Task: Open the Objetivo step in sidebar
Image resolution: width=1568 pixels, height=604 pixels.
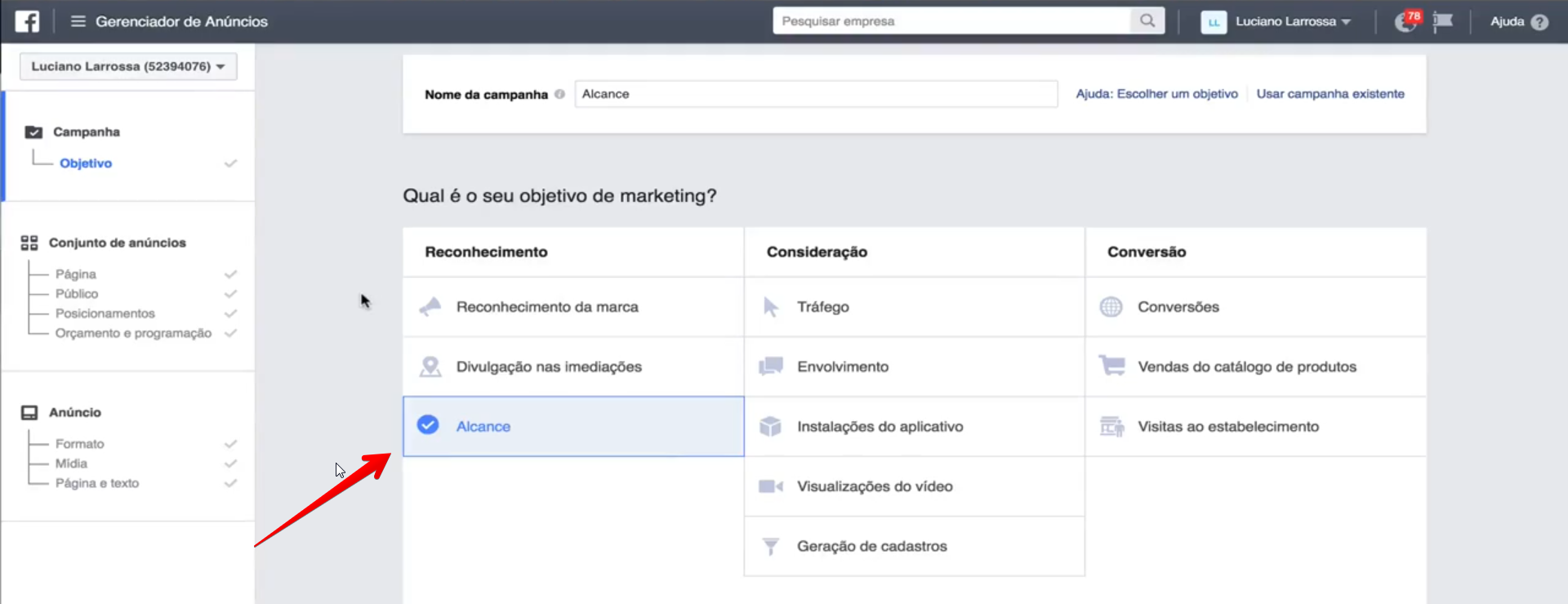Action: [x=86, y=163]
